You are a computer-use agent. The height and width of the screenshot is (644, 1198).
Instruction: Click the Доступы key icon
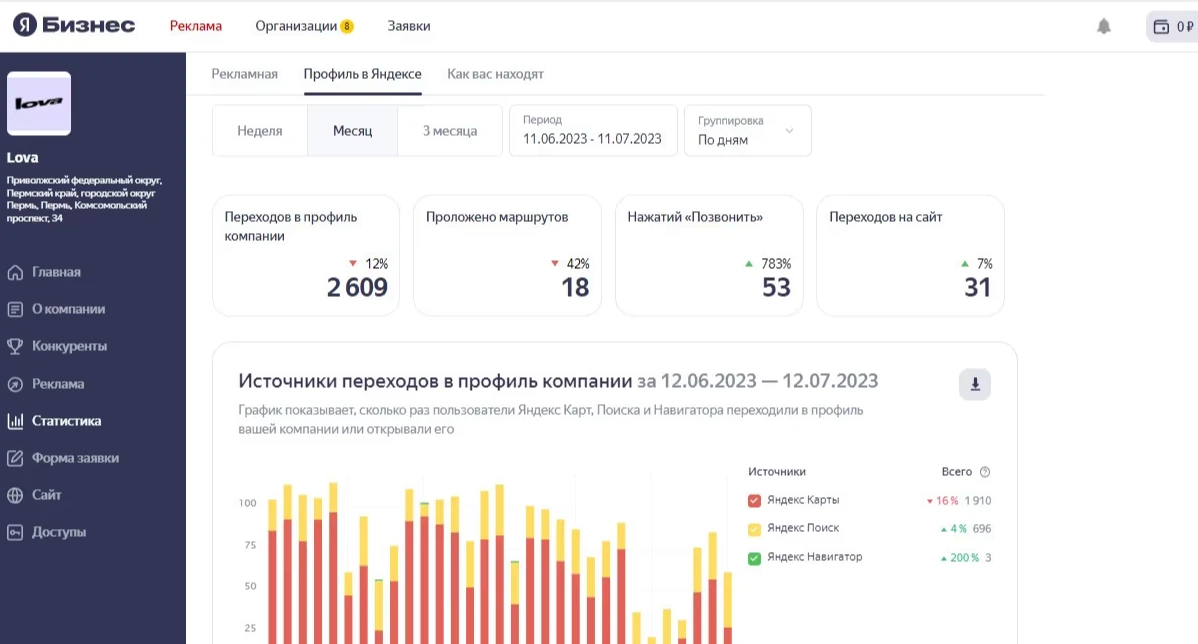(15, 532)
